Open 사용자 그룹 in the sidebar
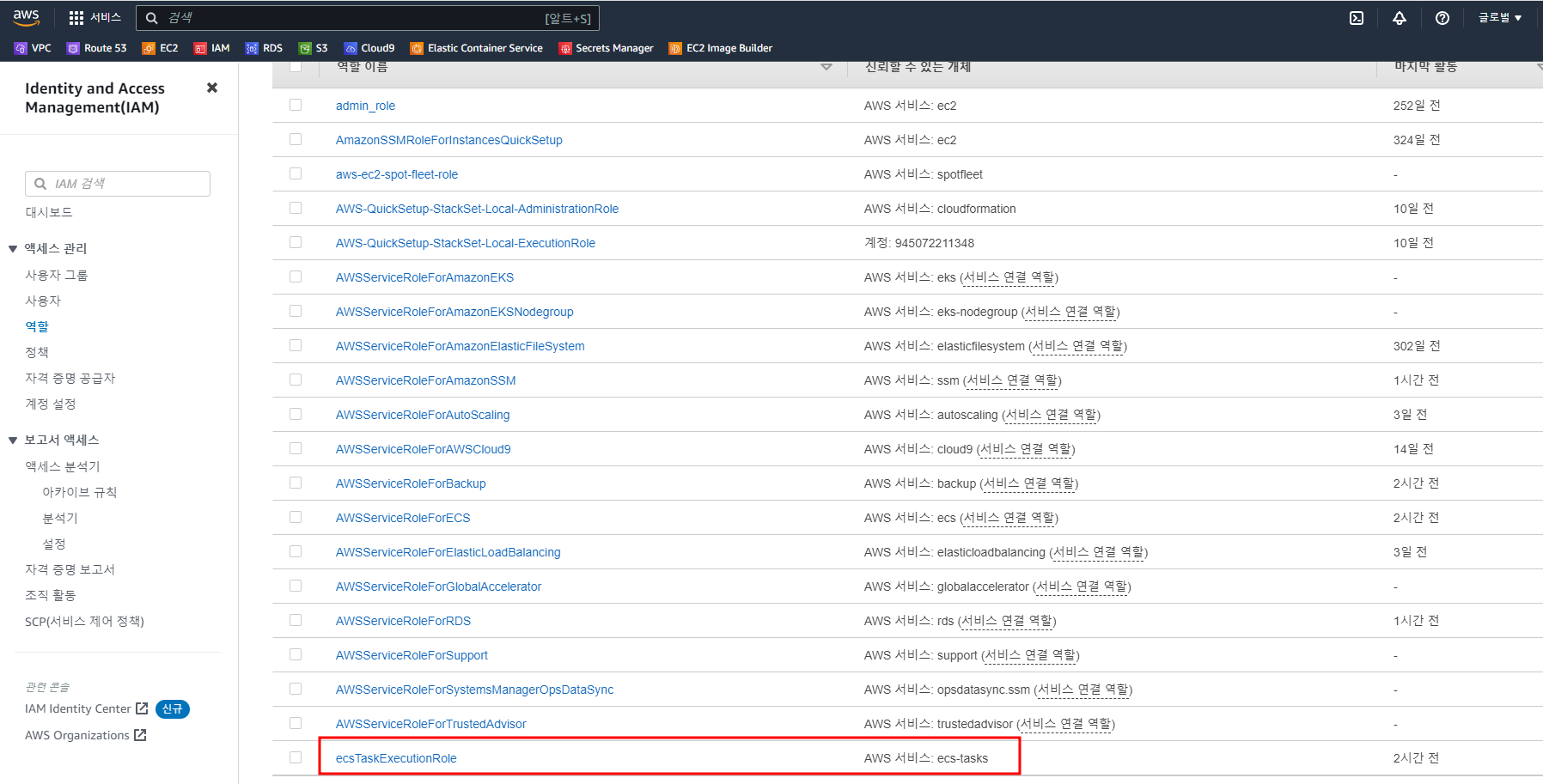The image size is (1543, 784). [57, 275]
